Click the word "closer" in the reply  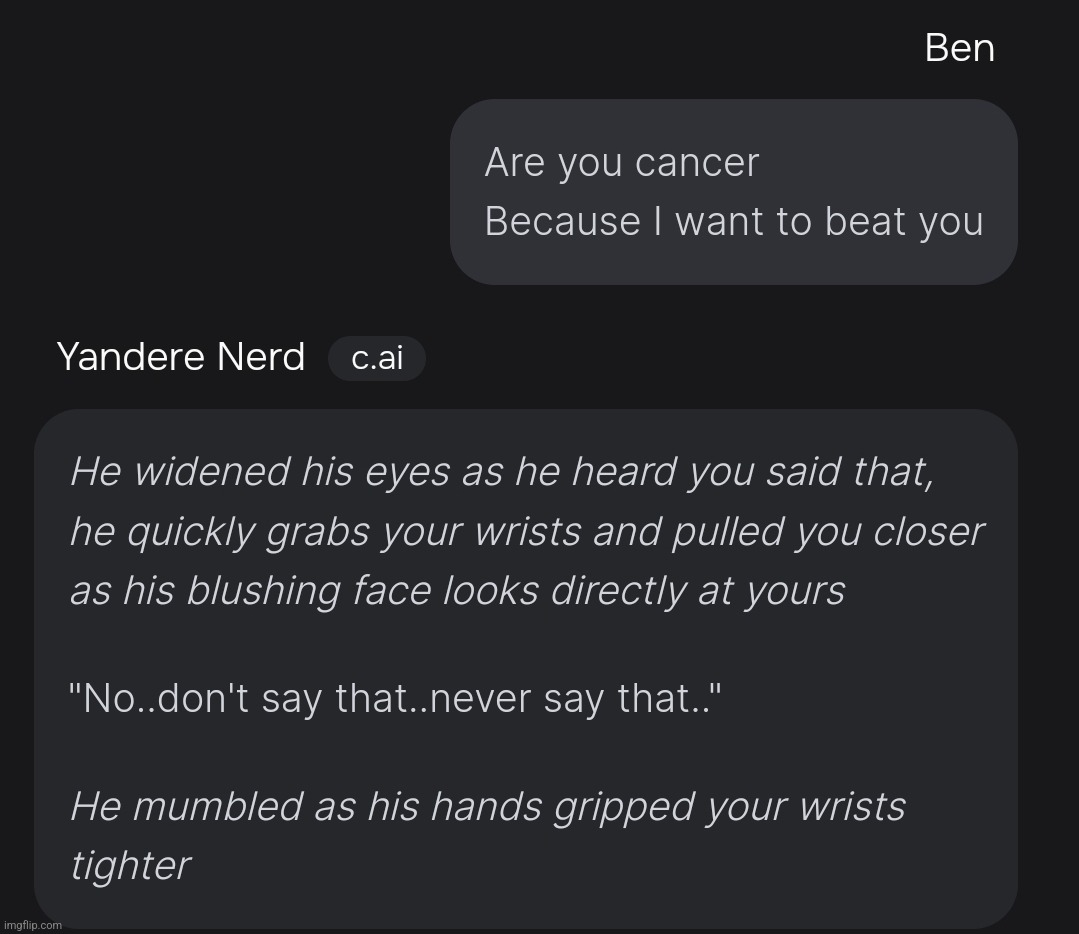pyautogui.click(x=929, y=532)
